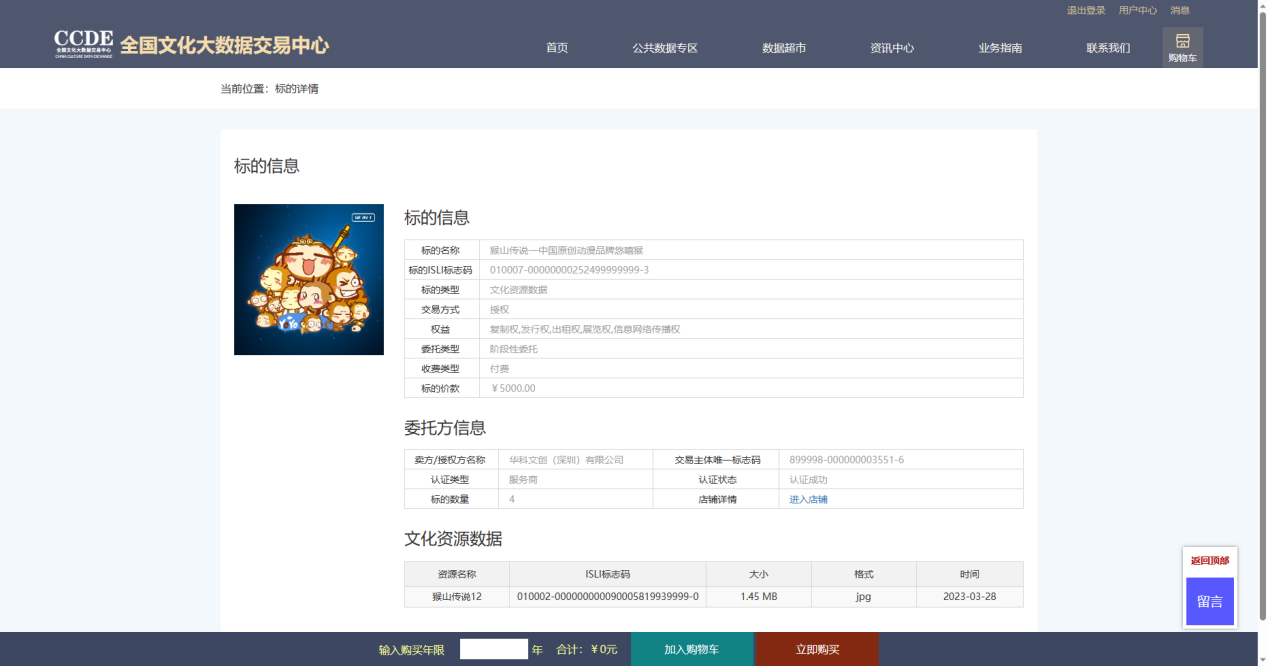This screenshot has width=1268, height=666.
Task: Open 消息 link at top
Action: (1180, 10)
